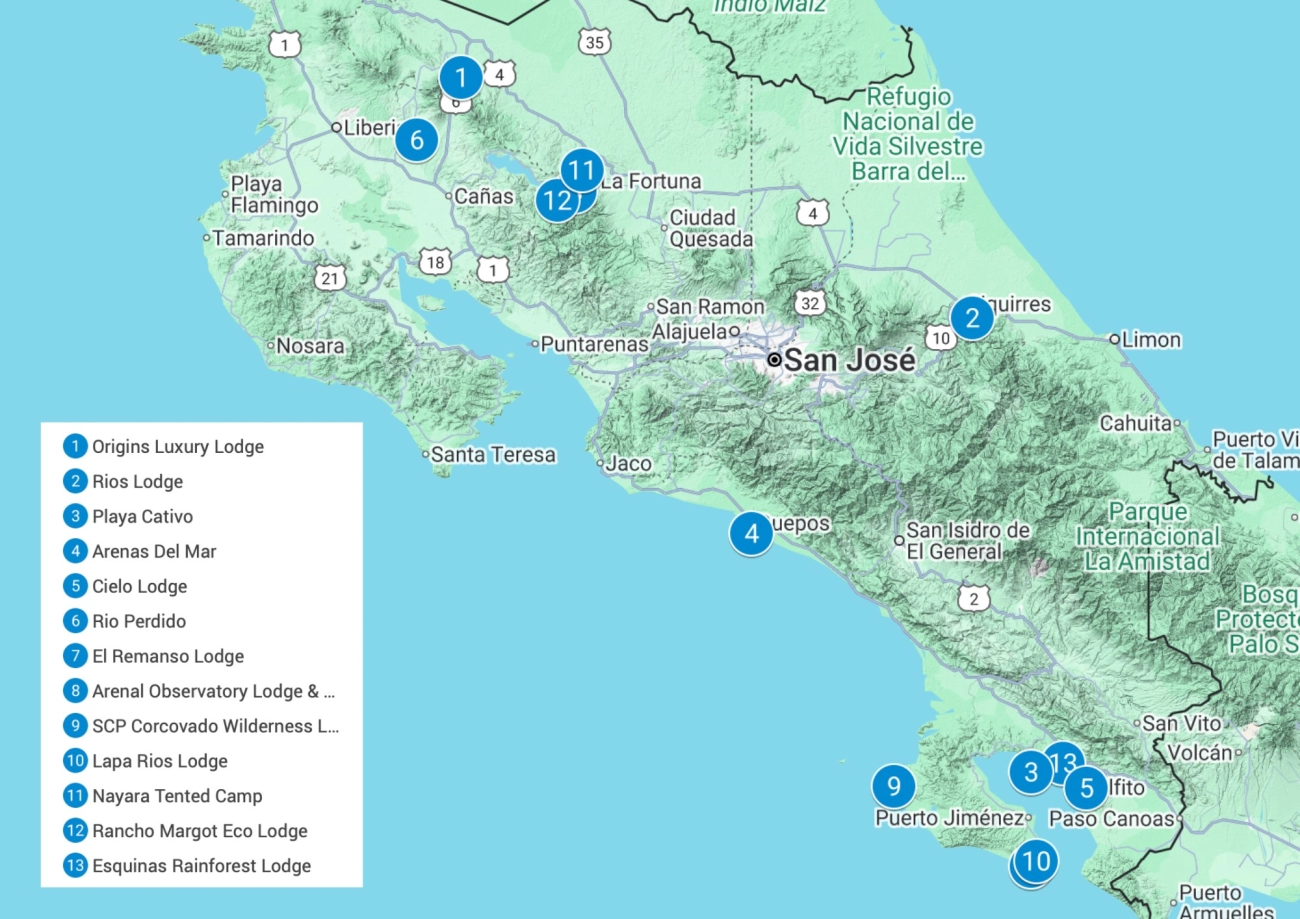Screen dimensions: 1300x919
Task: Click marker 11 for Nayara Tented Camp
Action: 583,171
